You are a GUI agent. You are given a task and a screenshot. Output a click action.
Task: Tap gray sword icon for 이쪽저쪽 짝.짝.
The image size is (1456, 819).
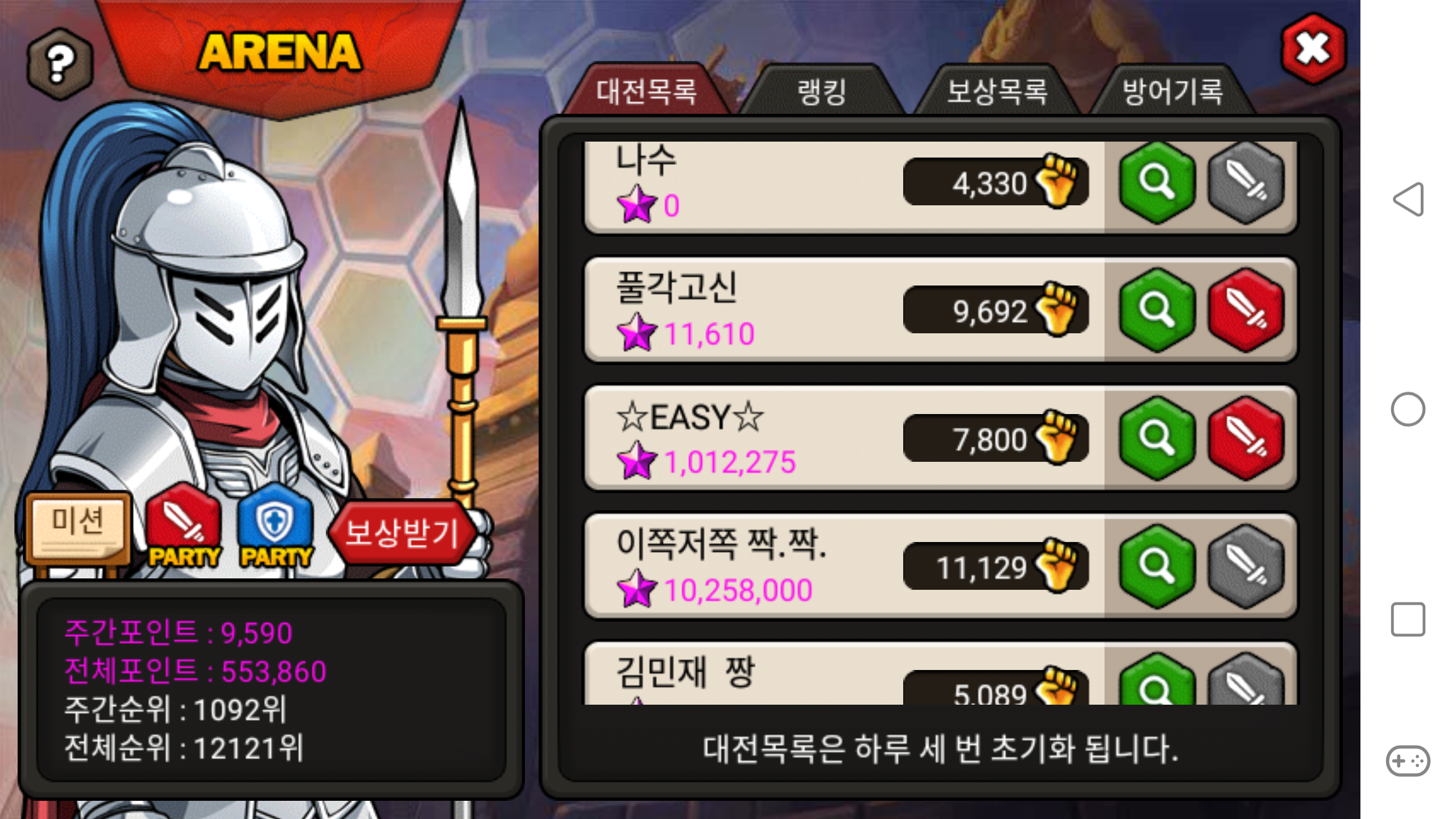tap(1246, 566)
